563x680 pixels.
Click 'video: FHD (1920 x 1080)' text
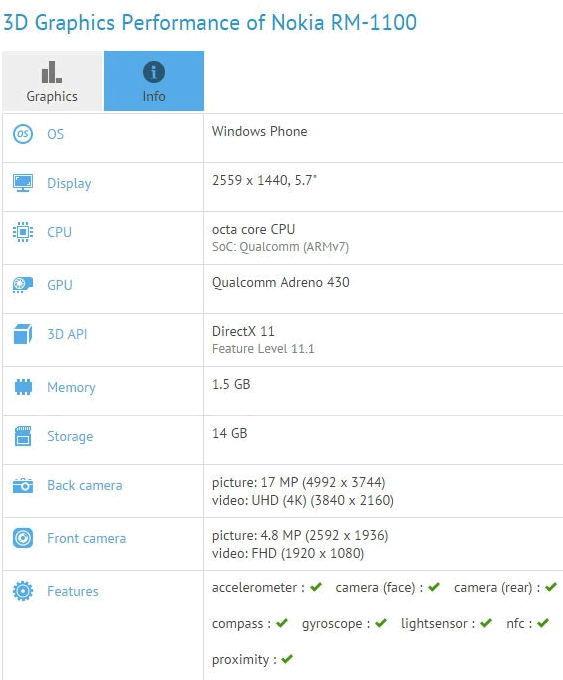pos(288,553)
